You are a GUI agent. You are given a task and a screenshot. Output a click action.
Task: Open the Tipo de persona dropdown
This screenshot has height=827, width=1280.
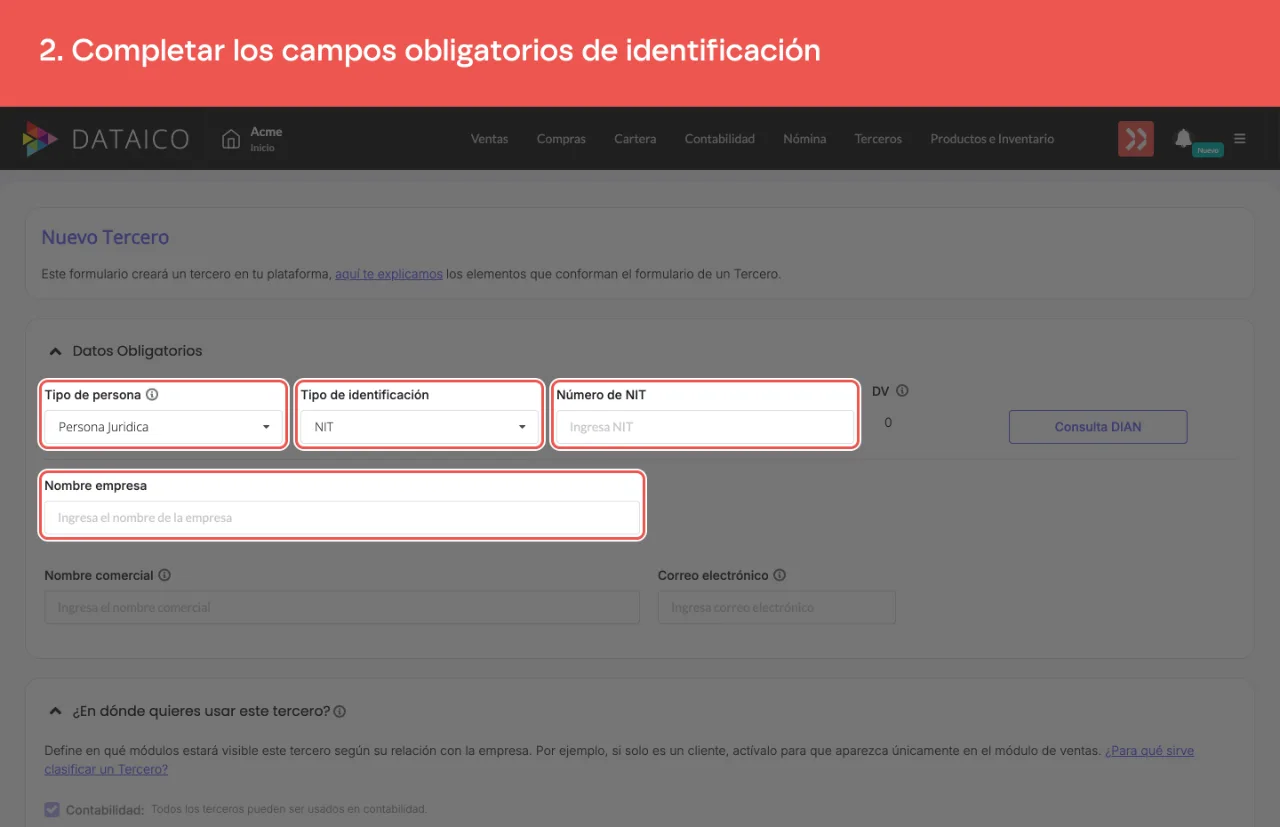(165, 427)
